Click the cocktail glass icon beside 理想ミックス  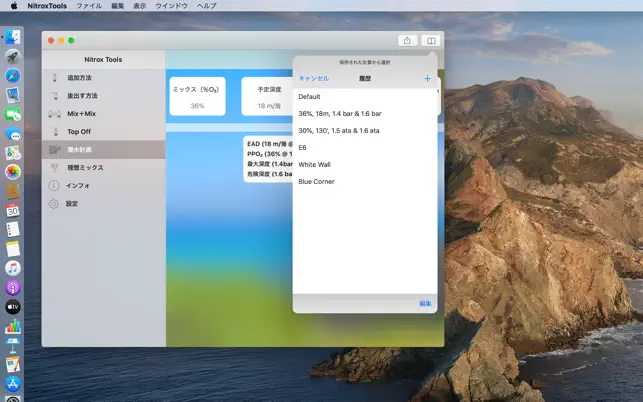coord(54,168)
